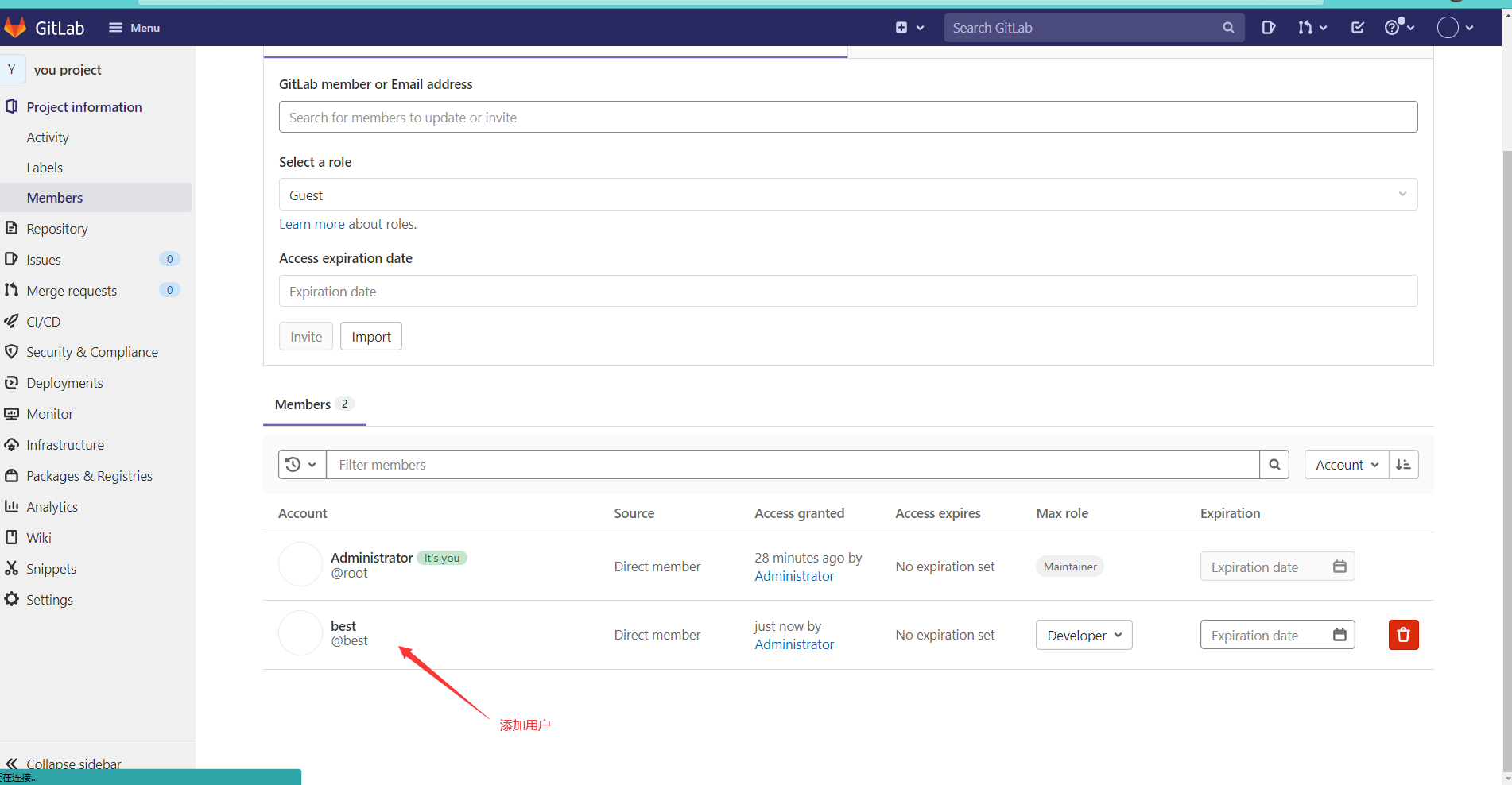Click the GitLab fox logo

click(15, 27)
